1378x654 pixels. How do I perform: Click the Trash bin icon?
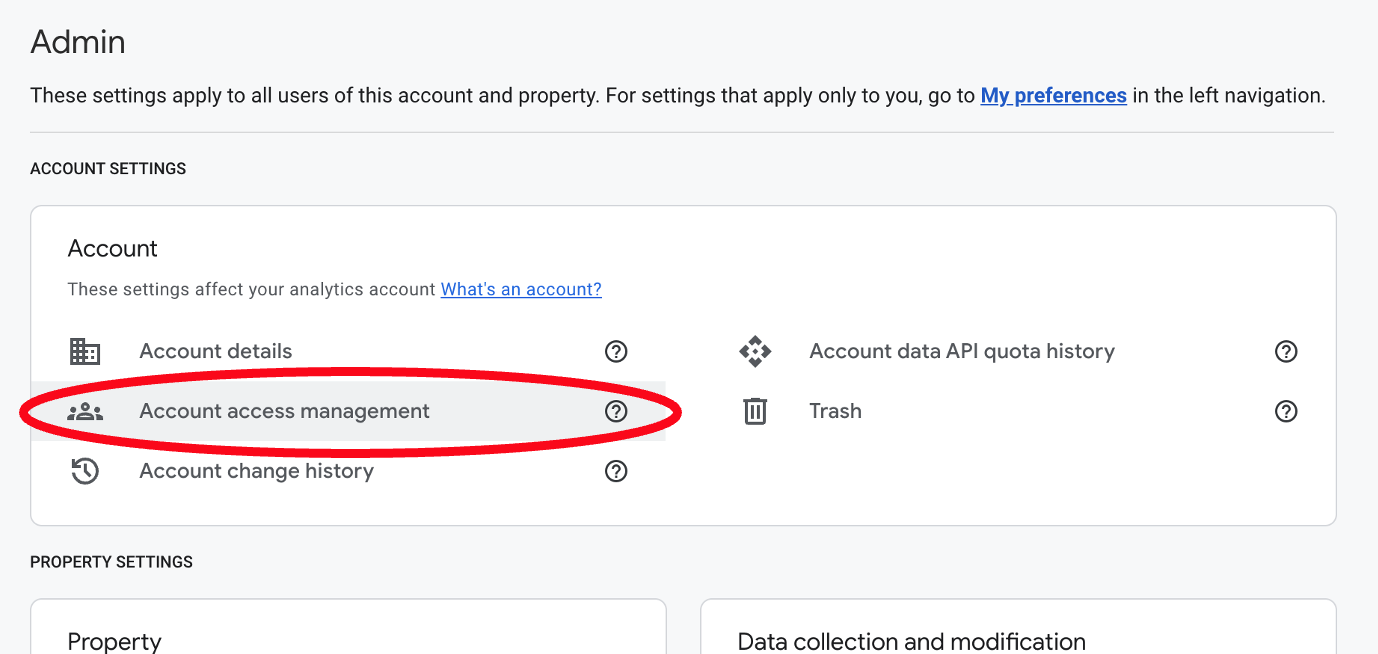point(755,411)
